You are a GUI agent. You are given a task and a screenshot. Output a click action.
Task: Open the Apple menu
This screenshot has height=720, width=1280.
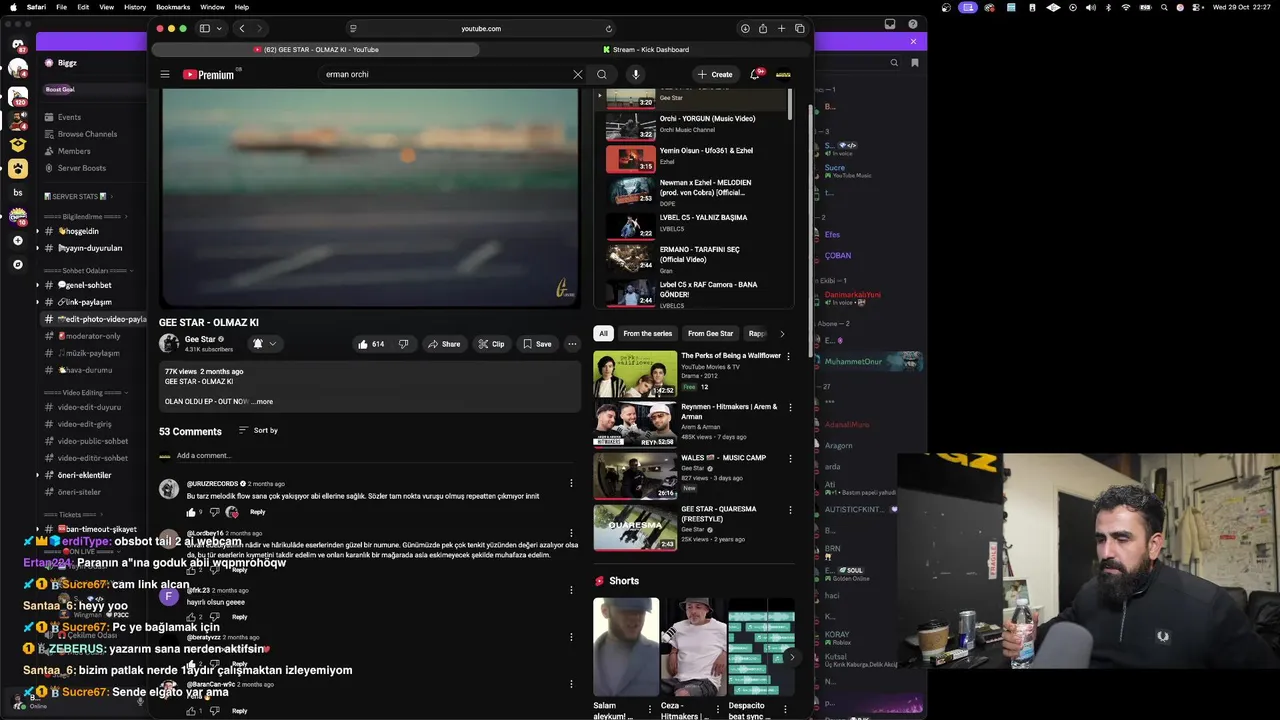[x=11, y=7]
